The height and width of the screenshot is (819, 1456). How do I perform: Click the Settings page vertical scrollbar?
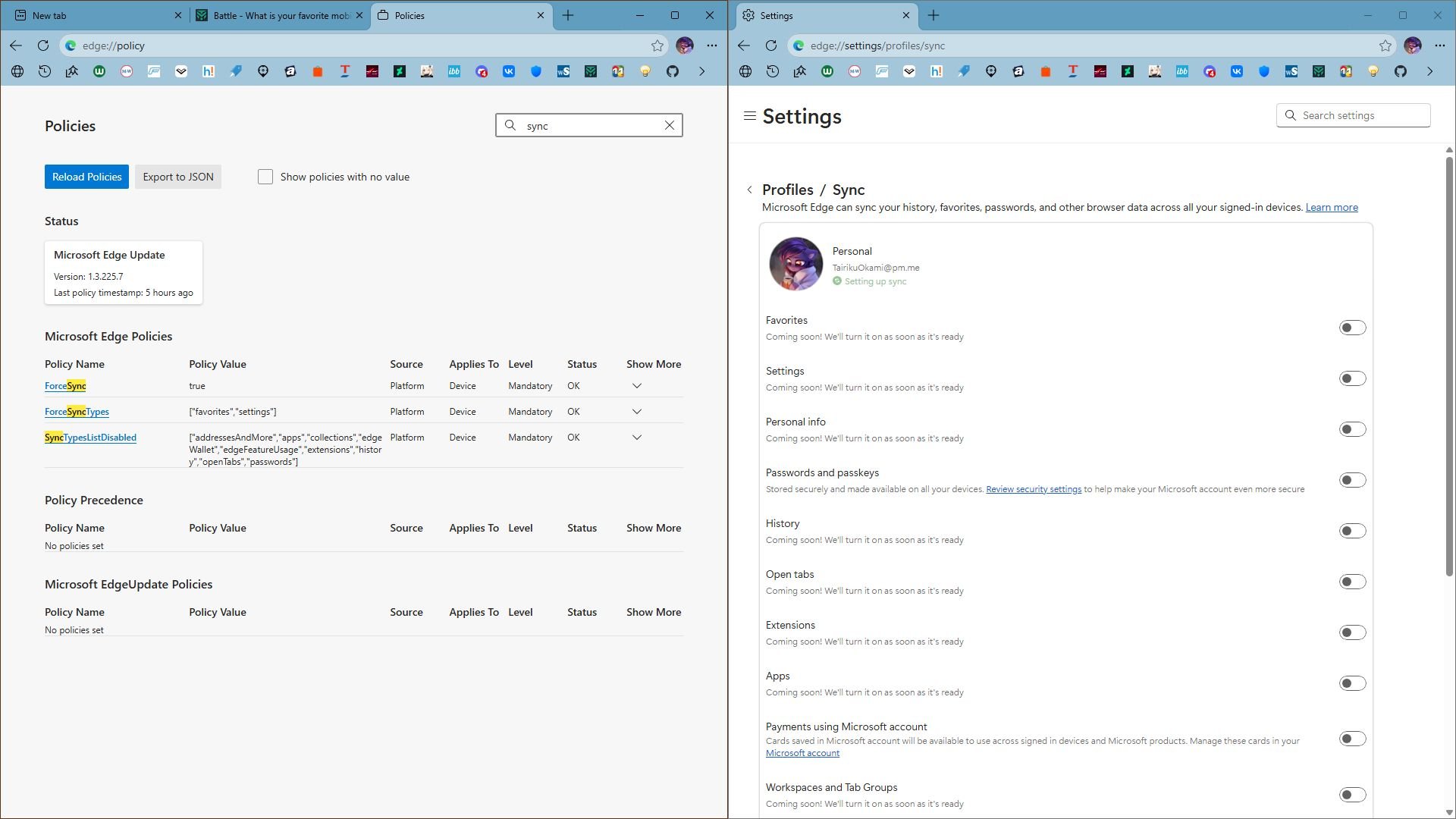(1449, 366)
